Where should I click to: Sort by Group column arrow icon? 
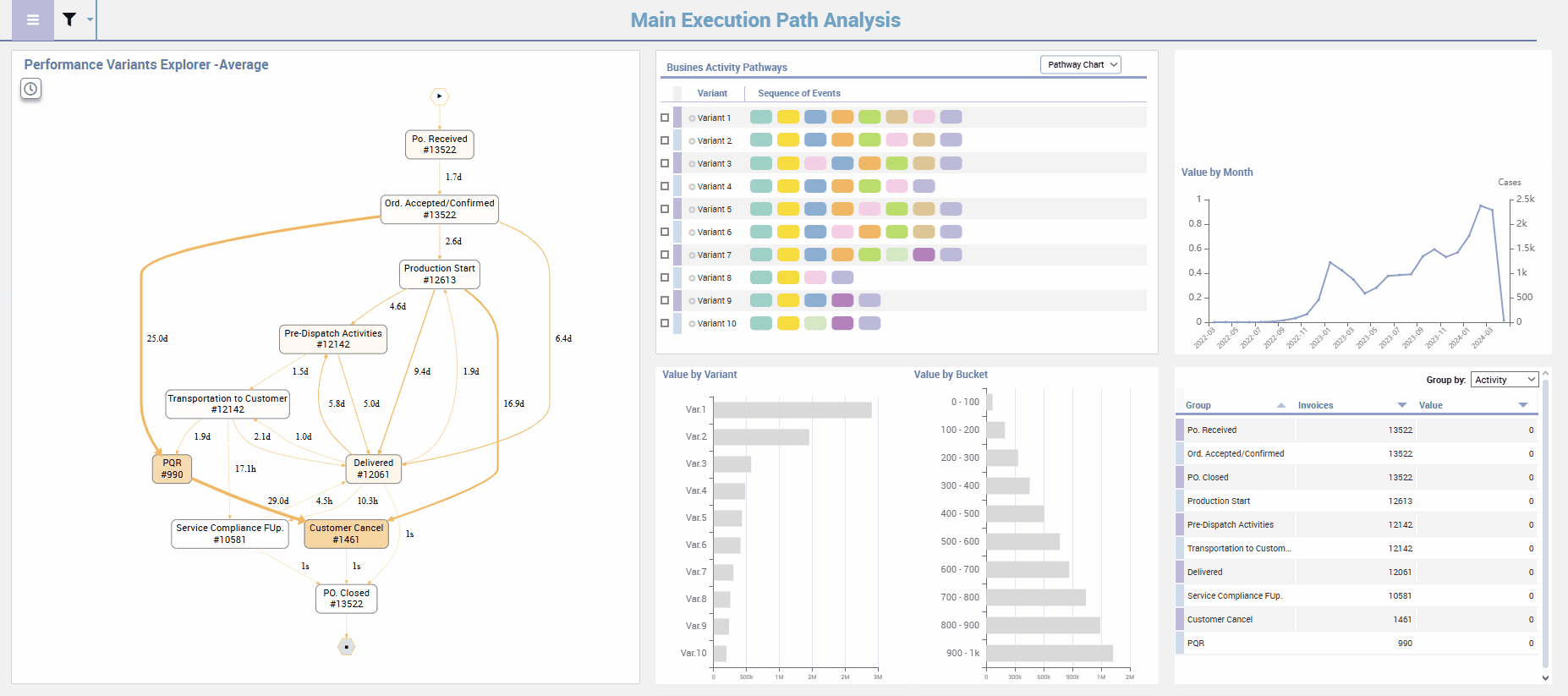1281,405
